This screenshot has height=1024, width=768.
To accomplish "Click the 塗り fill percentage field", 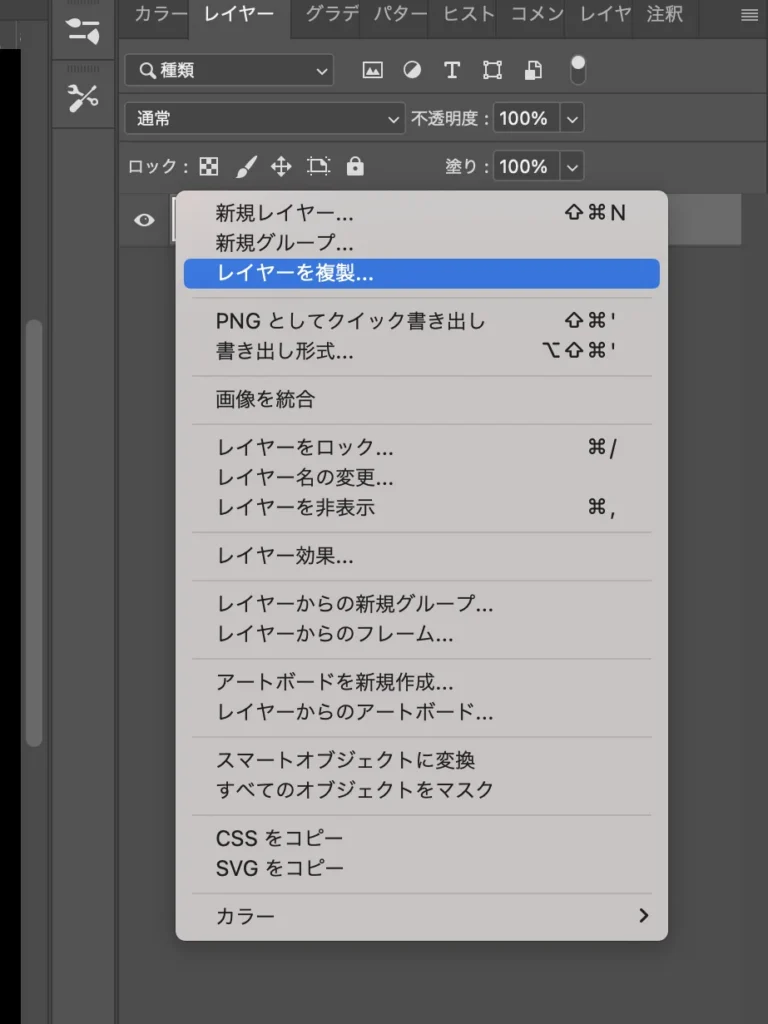I will point(525,167).
